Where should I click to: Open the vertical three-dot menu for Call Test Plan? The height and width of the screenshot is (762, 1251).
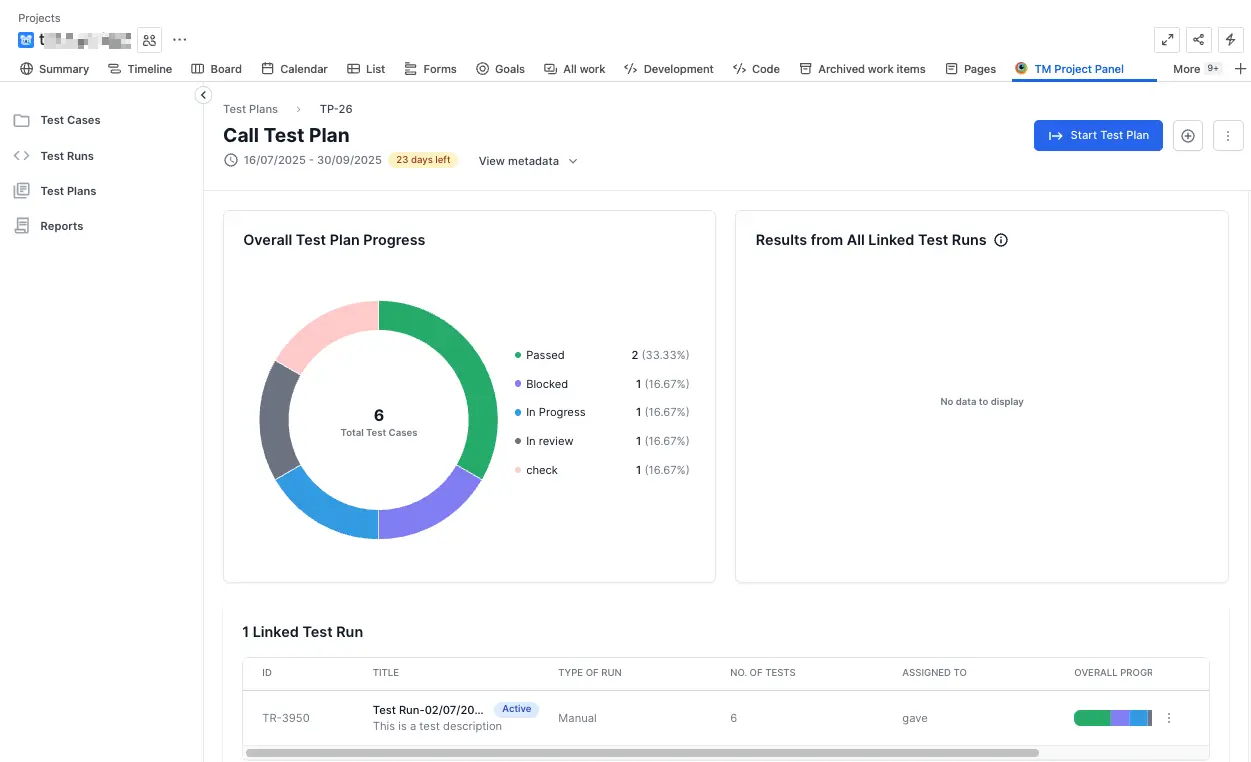1228,136
